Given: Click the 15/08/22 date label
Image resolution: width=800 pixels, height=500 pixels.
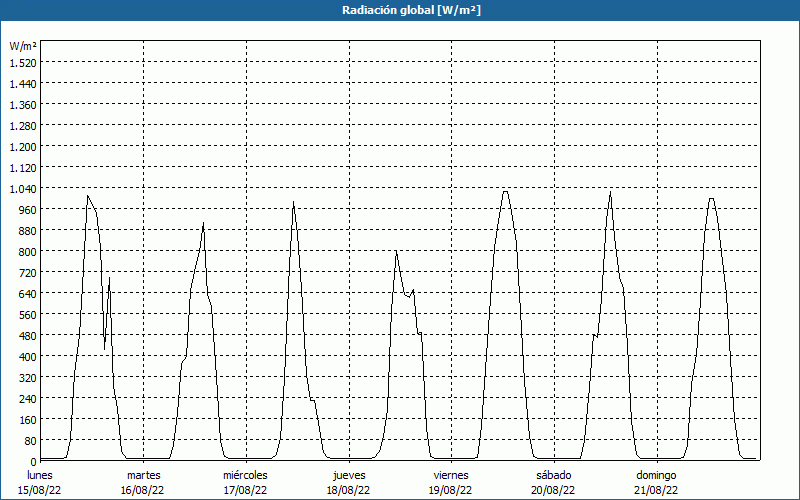Looking at the screenshot, I should (x=40, y=490).
